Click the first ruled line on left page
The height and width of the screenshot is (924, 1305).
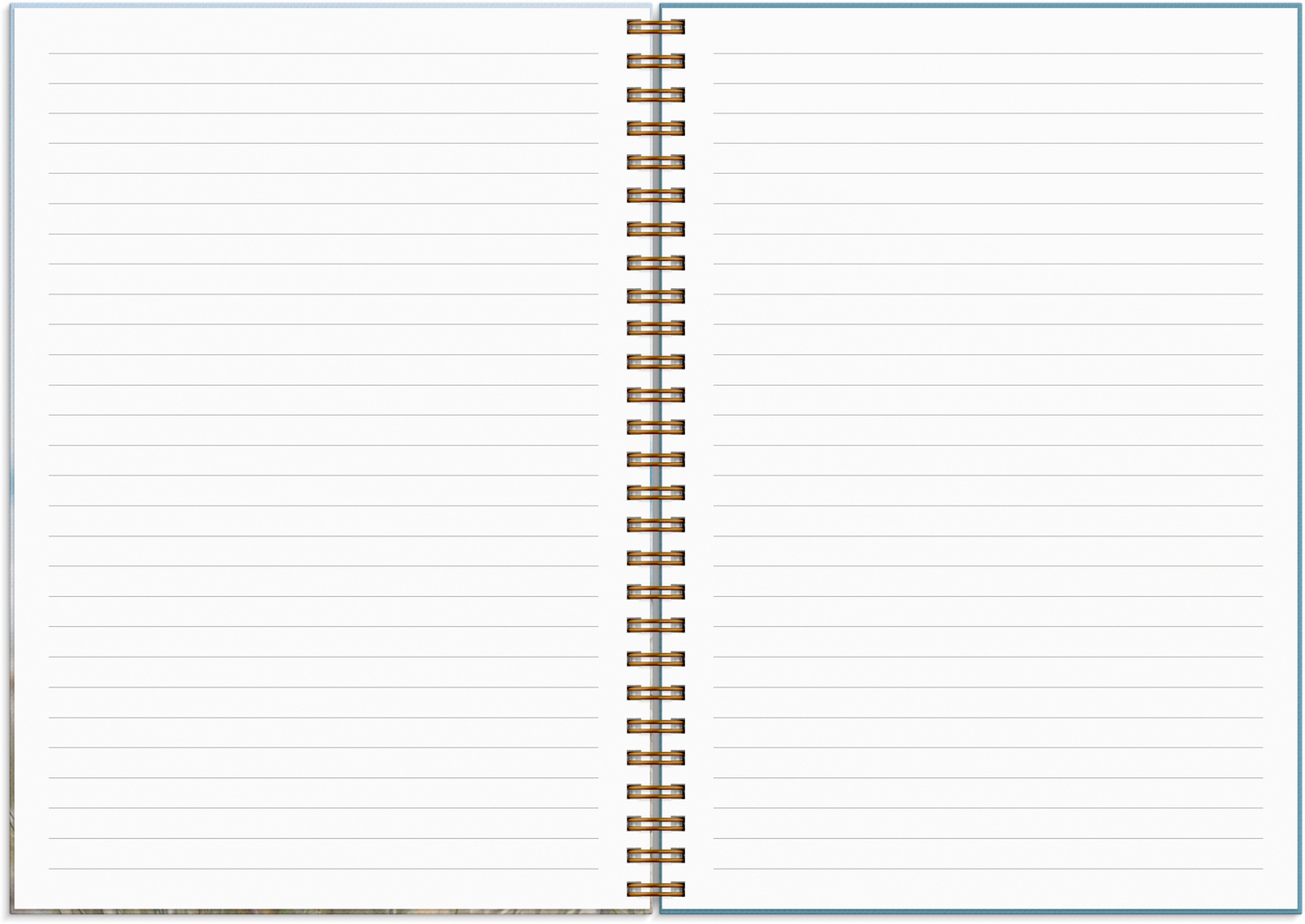point(323,53)
